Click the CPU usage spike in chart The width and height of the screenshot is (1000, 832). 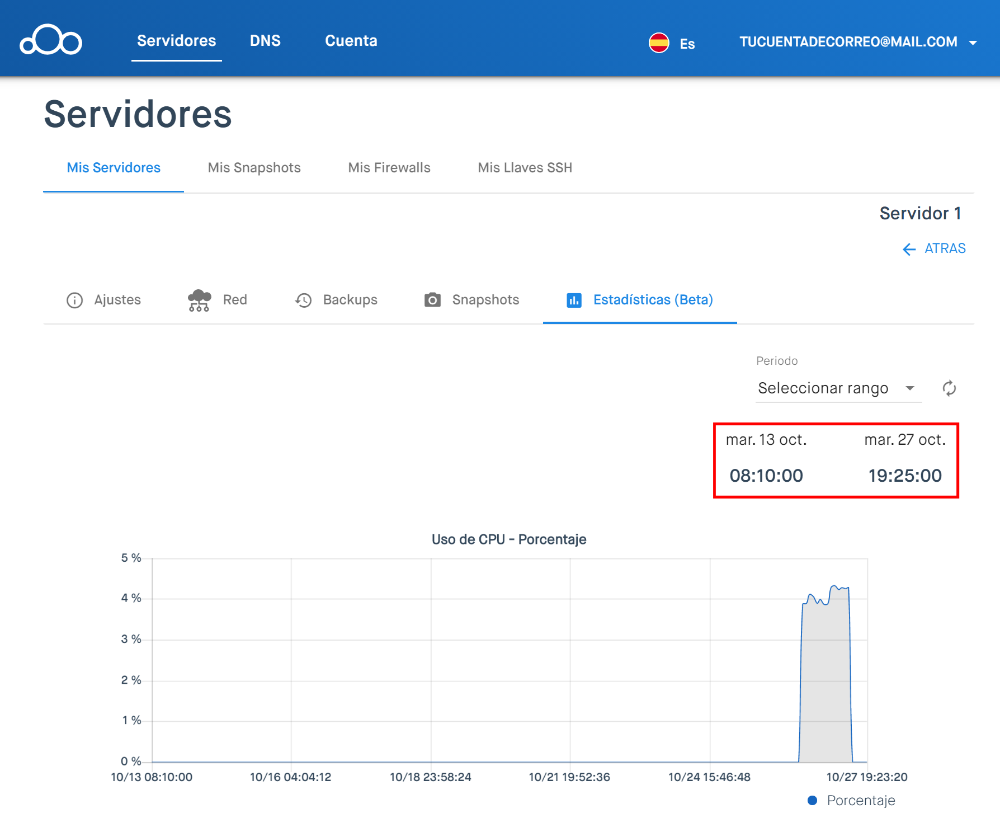click(826, 676)
